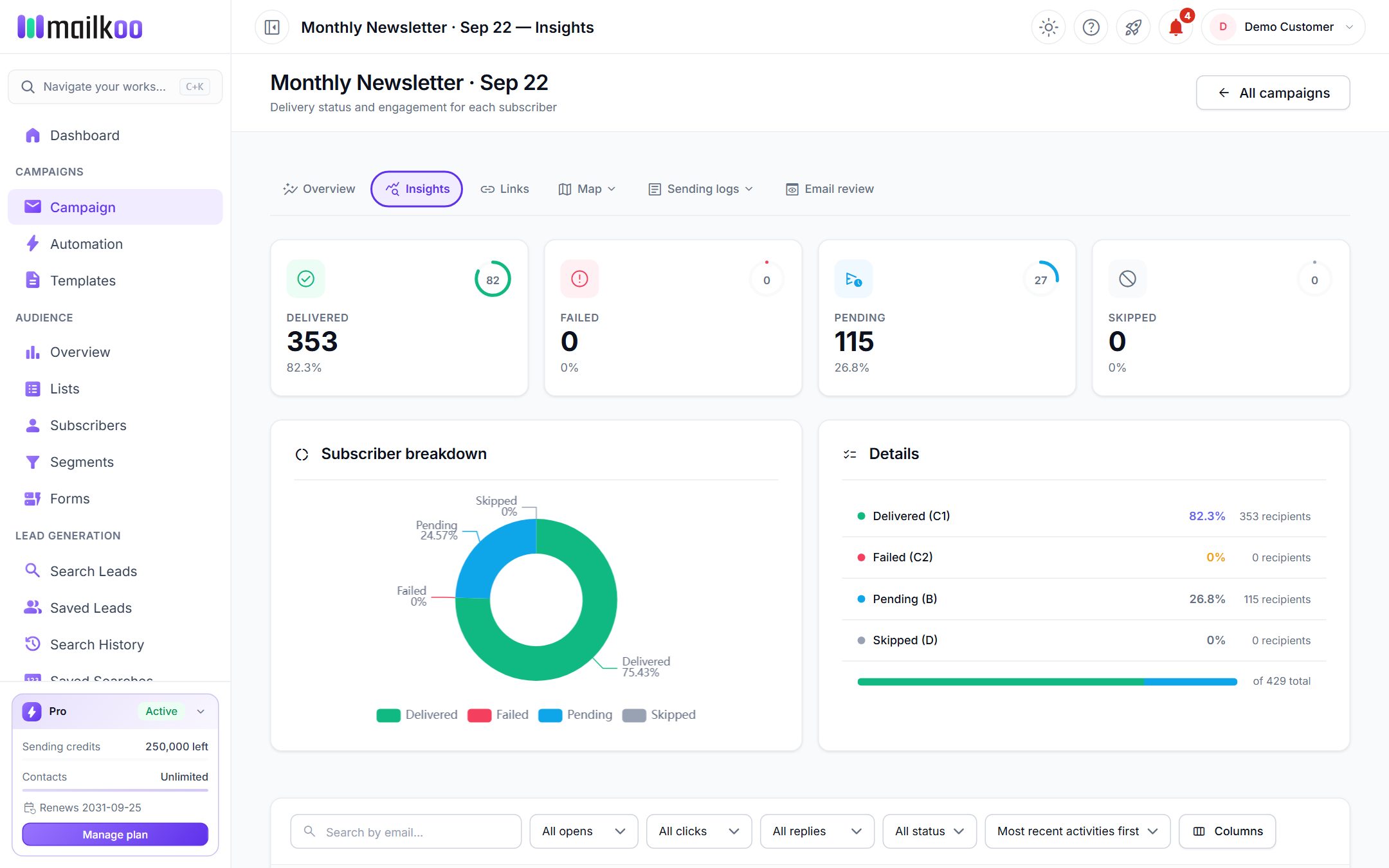Open Search History in sidebar
The height and width of the screenshot is (868, 1389).
[x=115, y=644]
